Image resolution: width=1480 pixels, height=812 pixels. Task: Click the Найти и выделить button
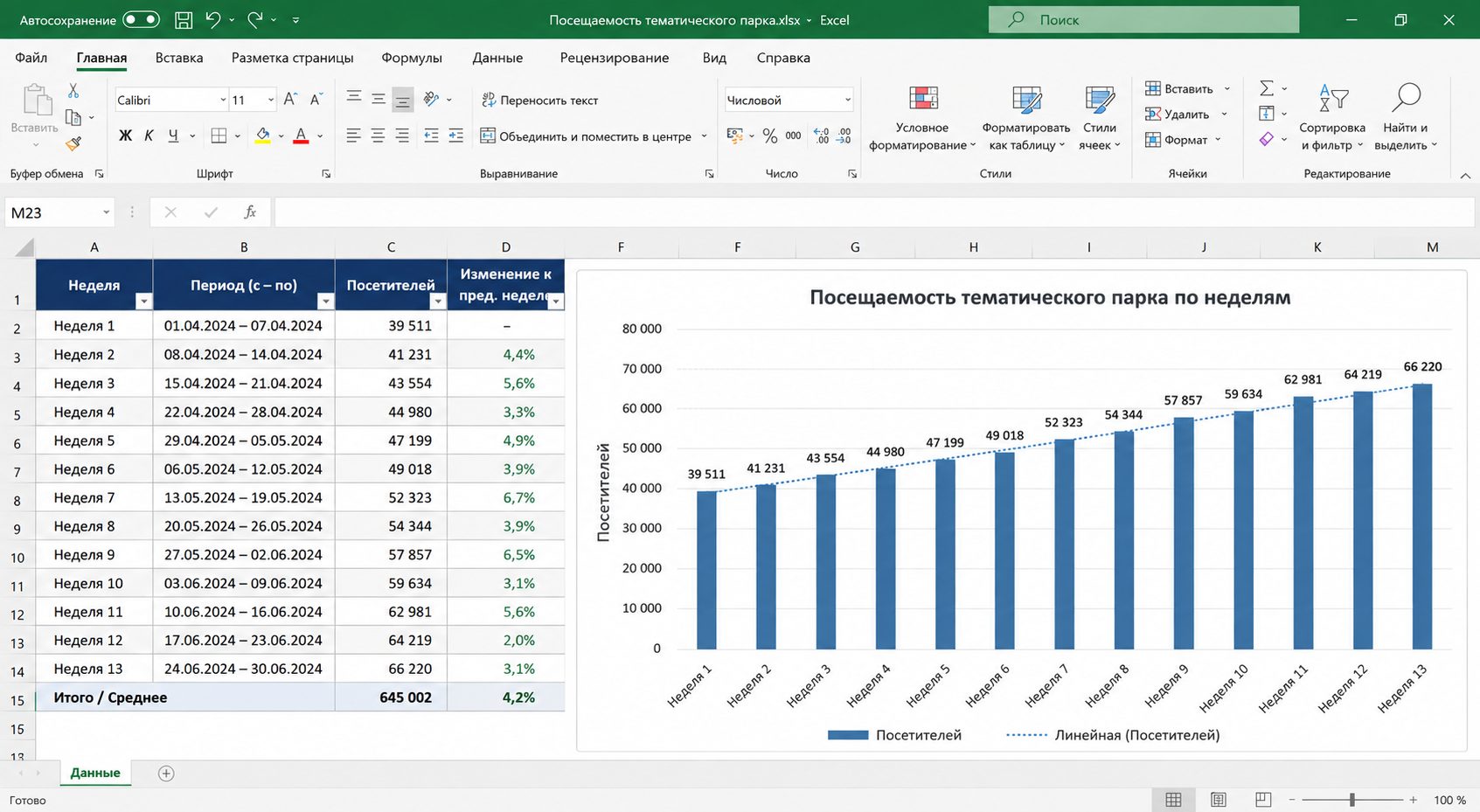1406,119
